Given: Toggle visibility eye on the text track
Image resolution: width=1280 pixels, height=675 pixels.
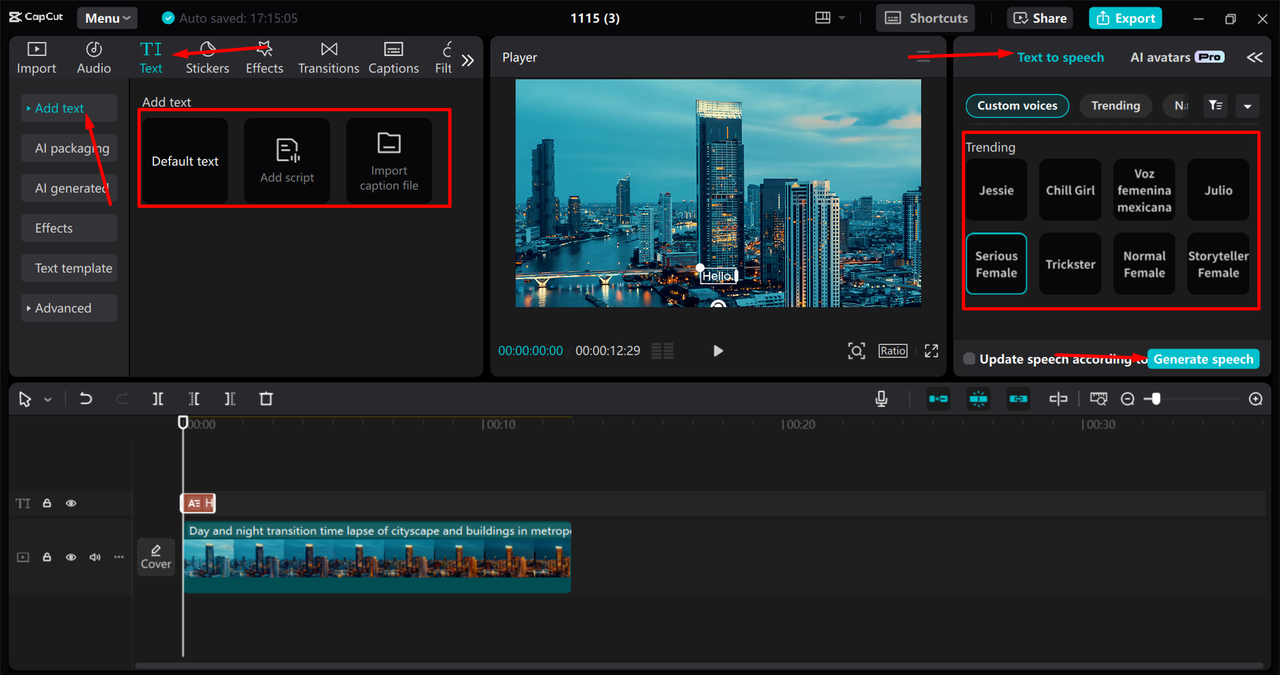Looking at the screenshot, I should point(71,504).
